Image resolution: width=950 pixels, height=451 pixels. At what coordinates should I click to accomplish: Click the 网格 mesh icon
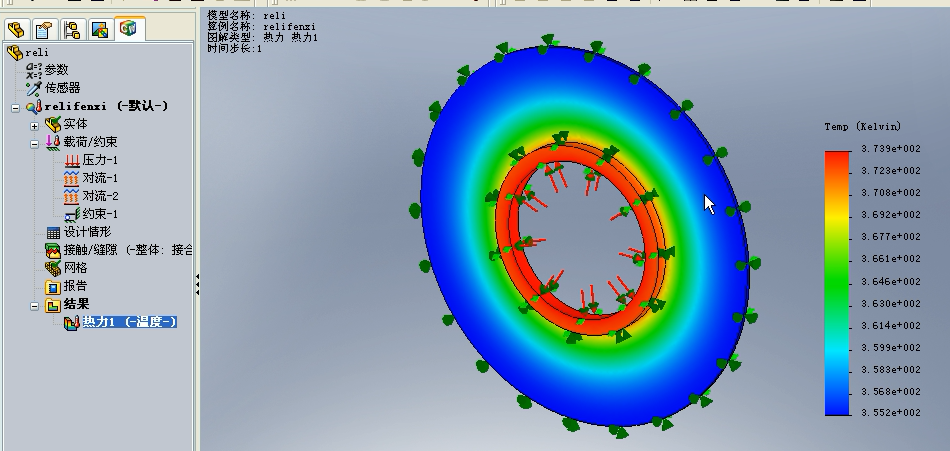click(53, 268)
